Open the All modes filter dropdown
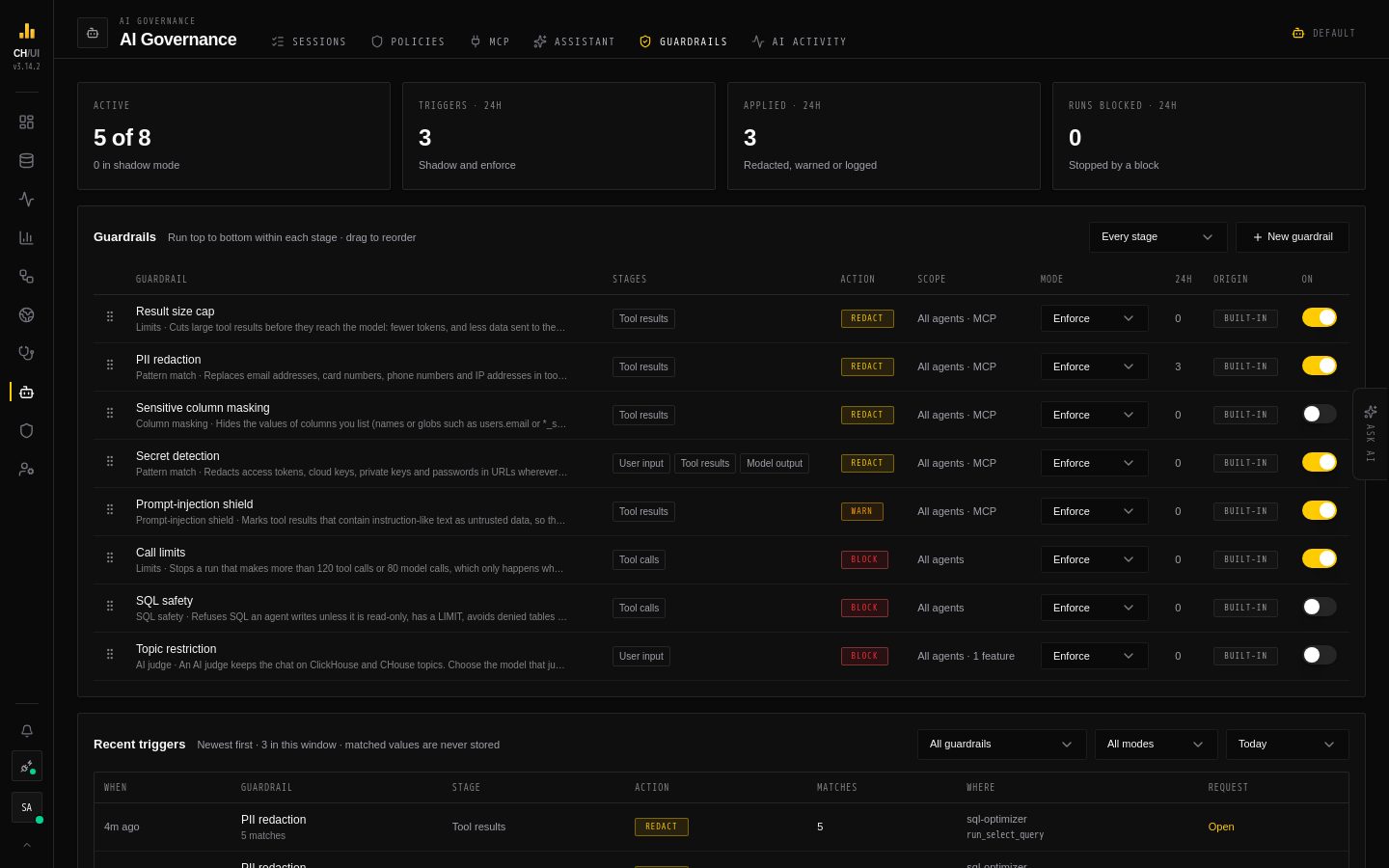 coord(1156,745)
